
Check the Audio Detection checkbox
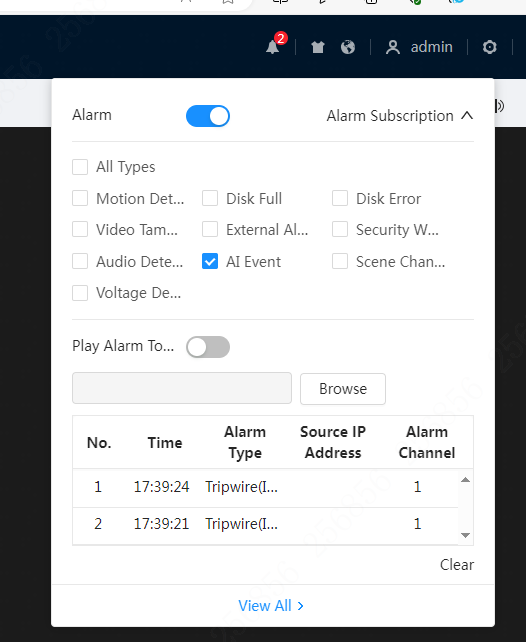(80, 261)
